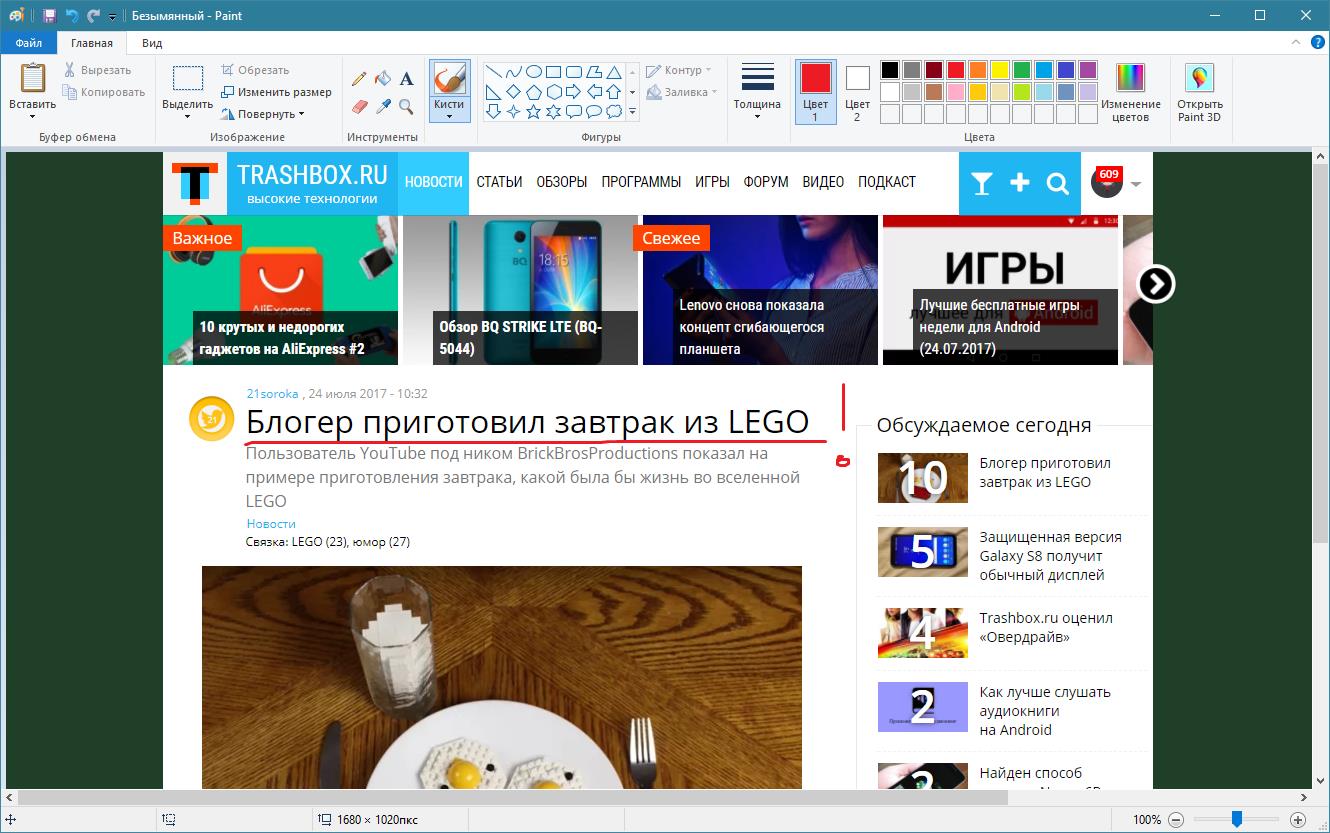The height and width of the screenshot is (833, 1330).
Task: Click the zoom out minus button
Action: pos(1176,820)
